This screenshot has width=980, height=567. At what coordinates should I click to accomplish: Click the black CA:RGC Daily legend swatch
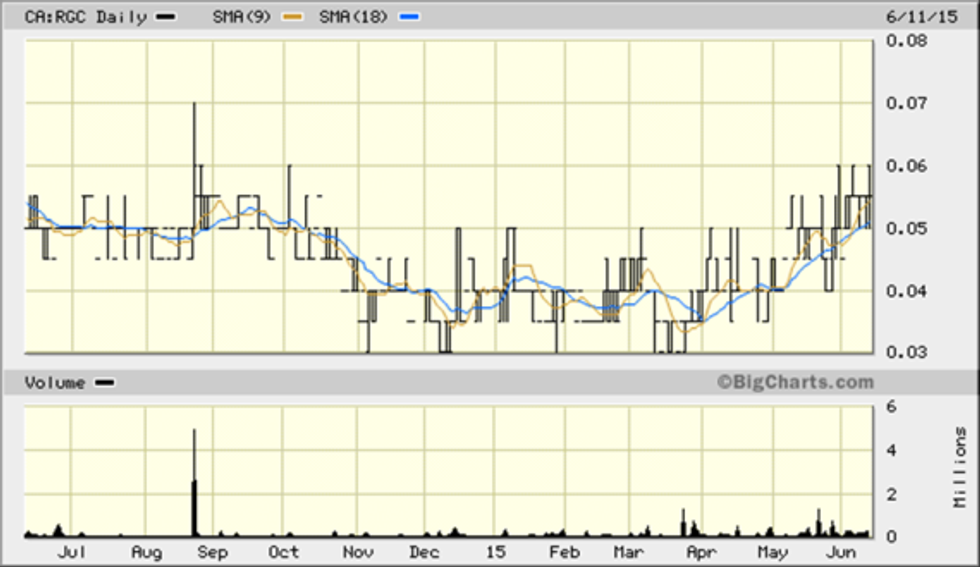click(x=166, y=18)
